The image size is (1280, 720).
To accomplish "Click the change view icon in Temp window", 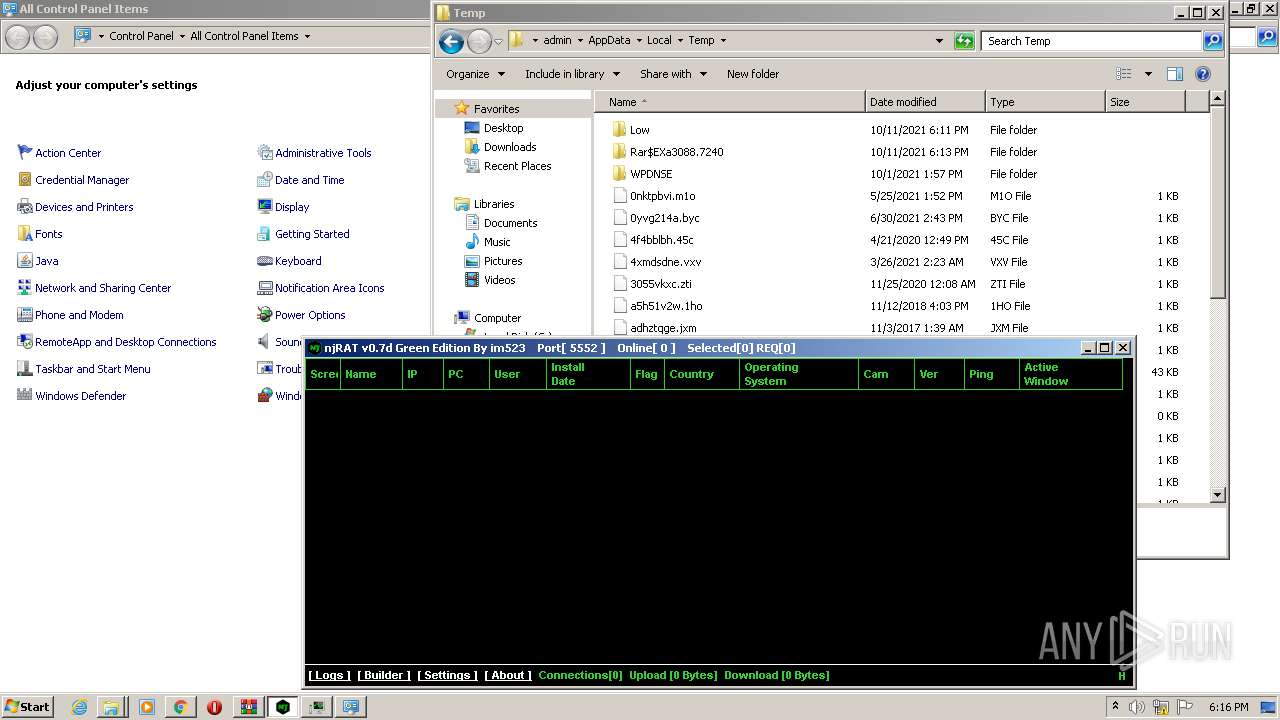I will coord(1124,74).
